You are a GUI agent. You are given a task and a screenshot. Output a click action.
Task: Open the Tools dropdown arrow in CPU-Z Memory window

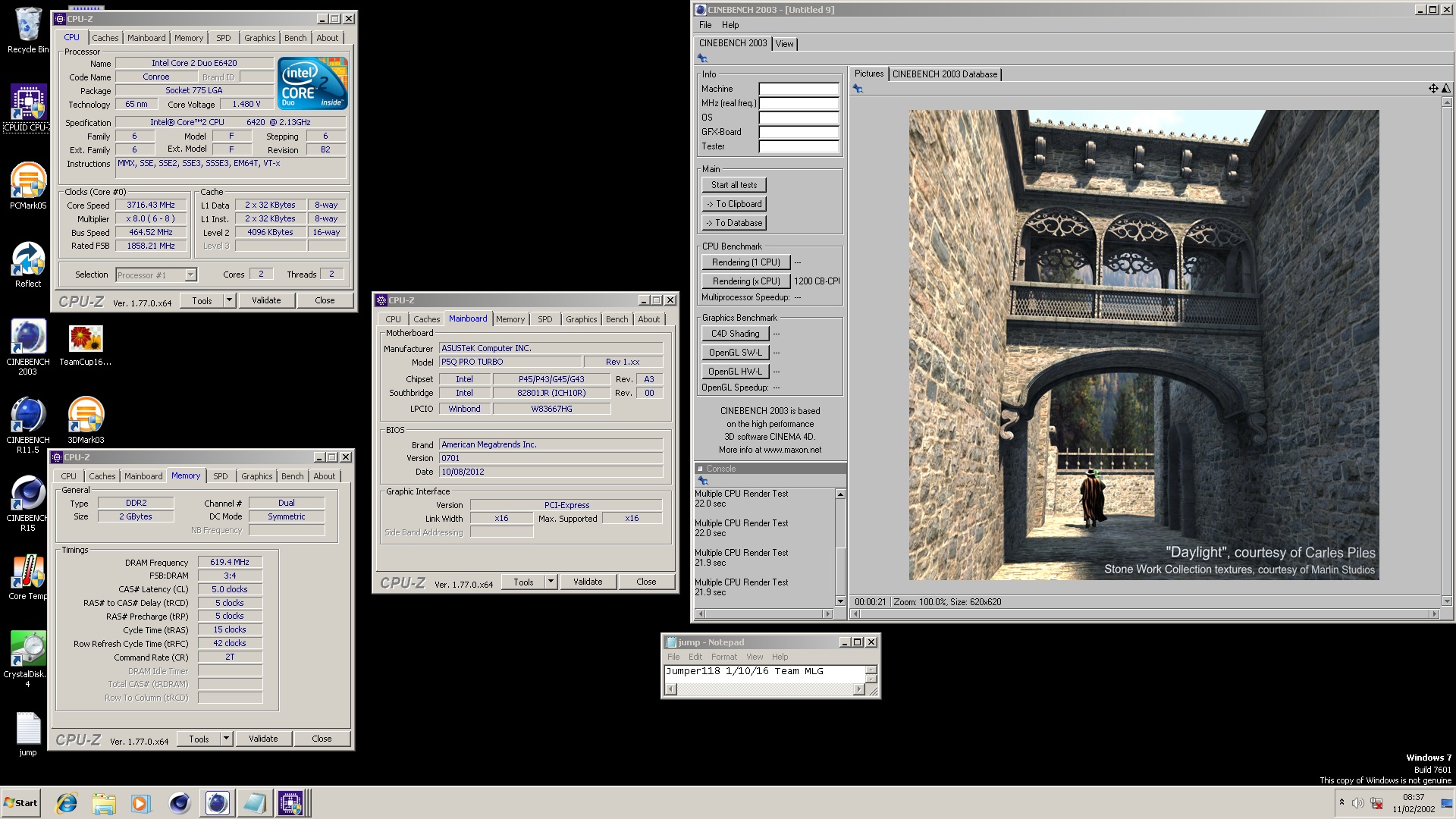tap(226, 739)
